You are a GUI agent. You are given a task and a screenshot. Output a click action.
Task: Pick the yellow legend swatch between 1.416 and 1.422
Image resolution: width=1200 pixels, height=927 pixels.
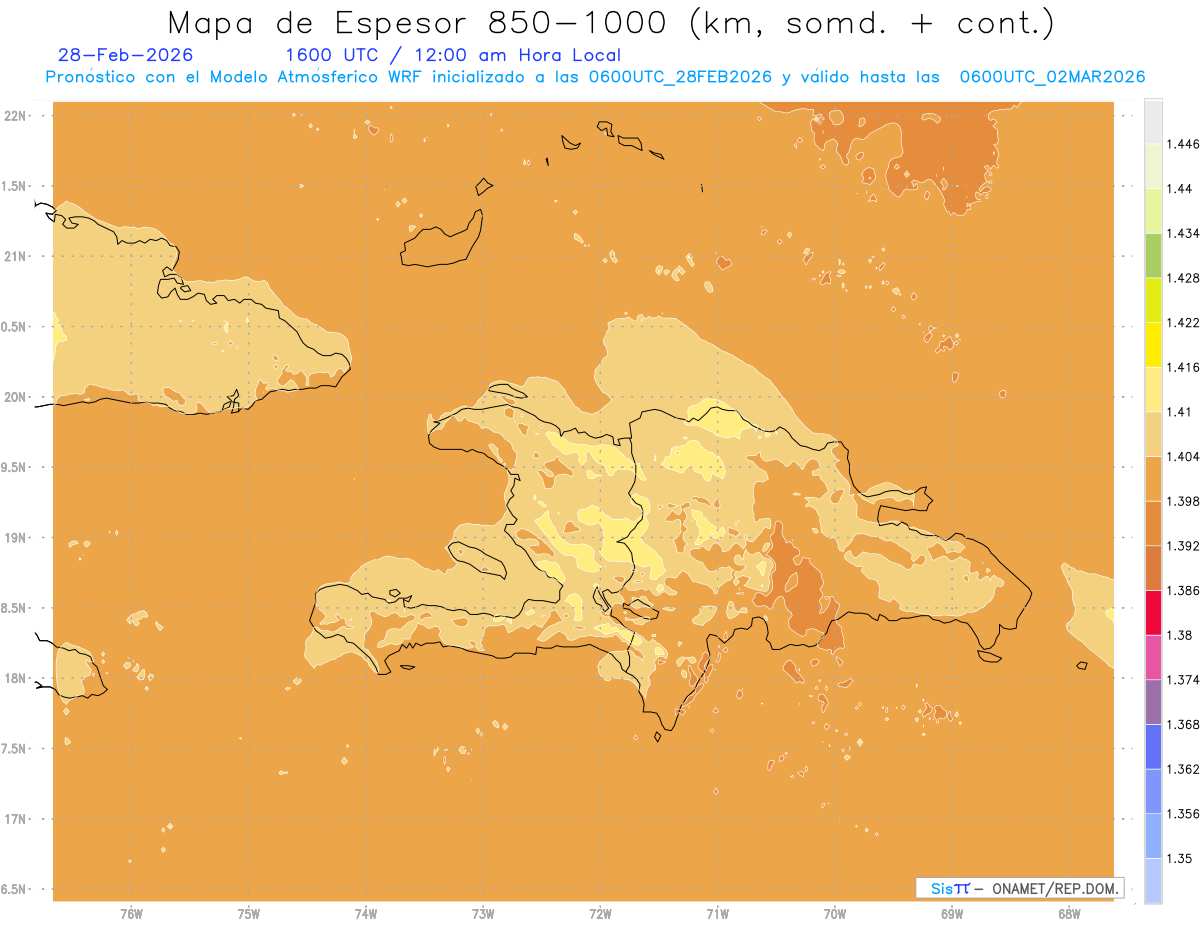[x=1152, y=345]
